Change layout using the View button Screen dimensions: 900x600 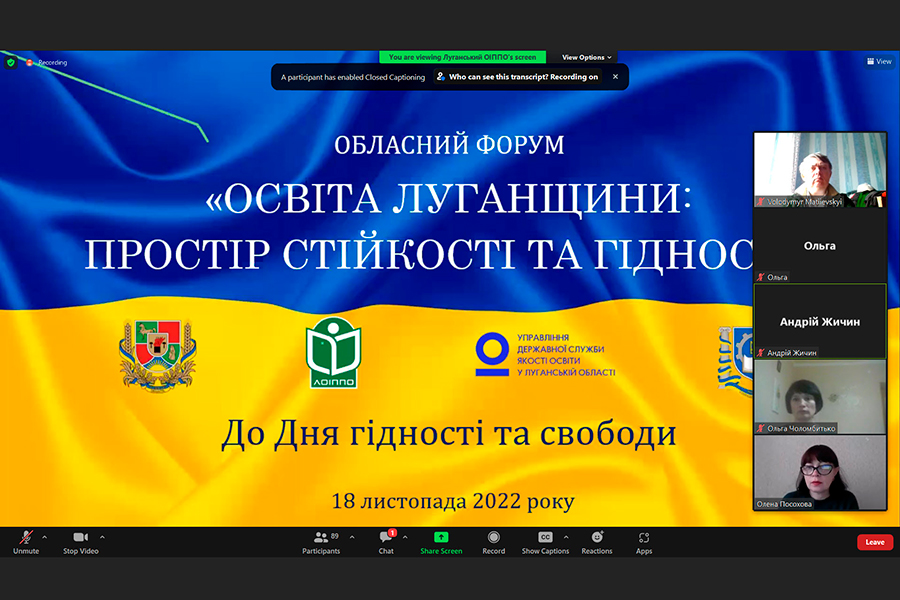[879, 61]
